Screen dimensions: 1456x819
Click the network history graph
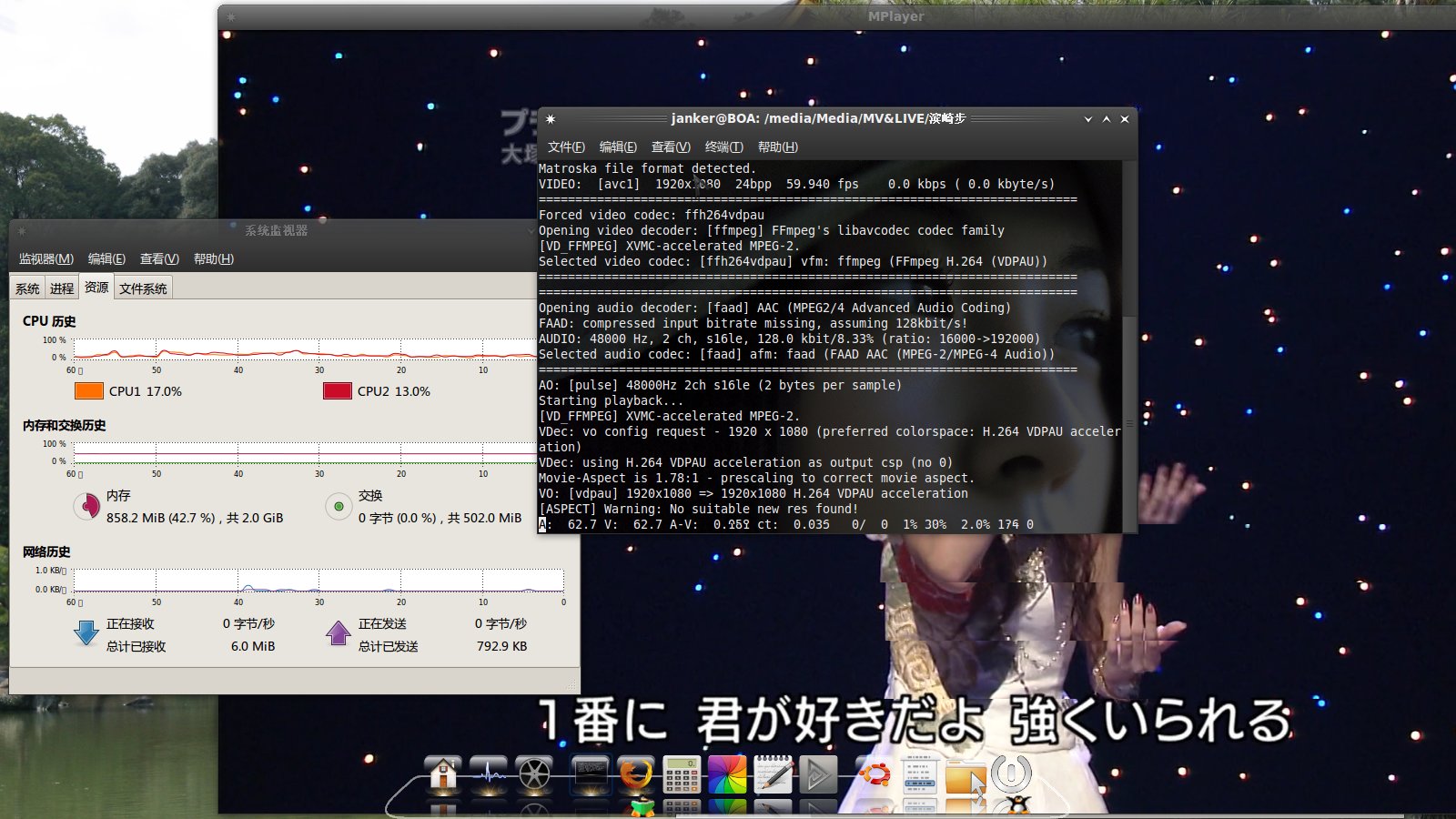[x=318, y=581]
